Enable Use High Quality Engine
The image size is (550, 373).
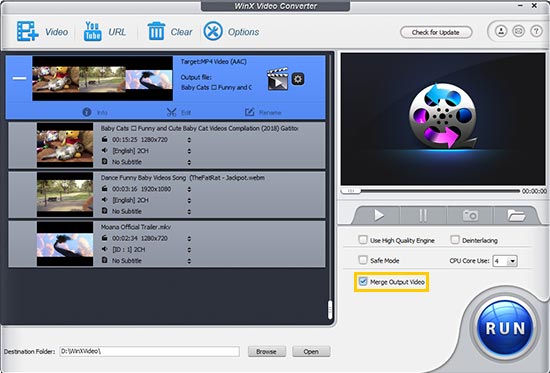pyautogui.click(x=363, y=240)
